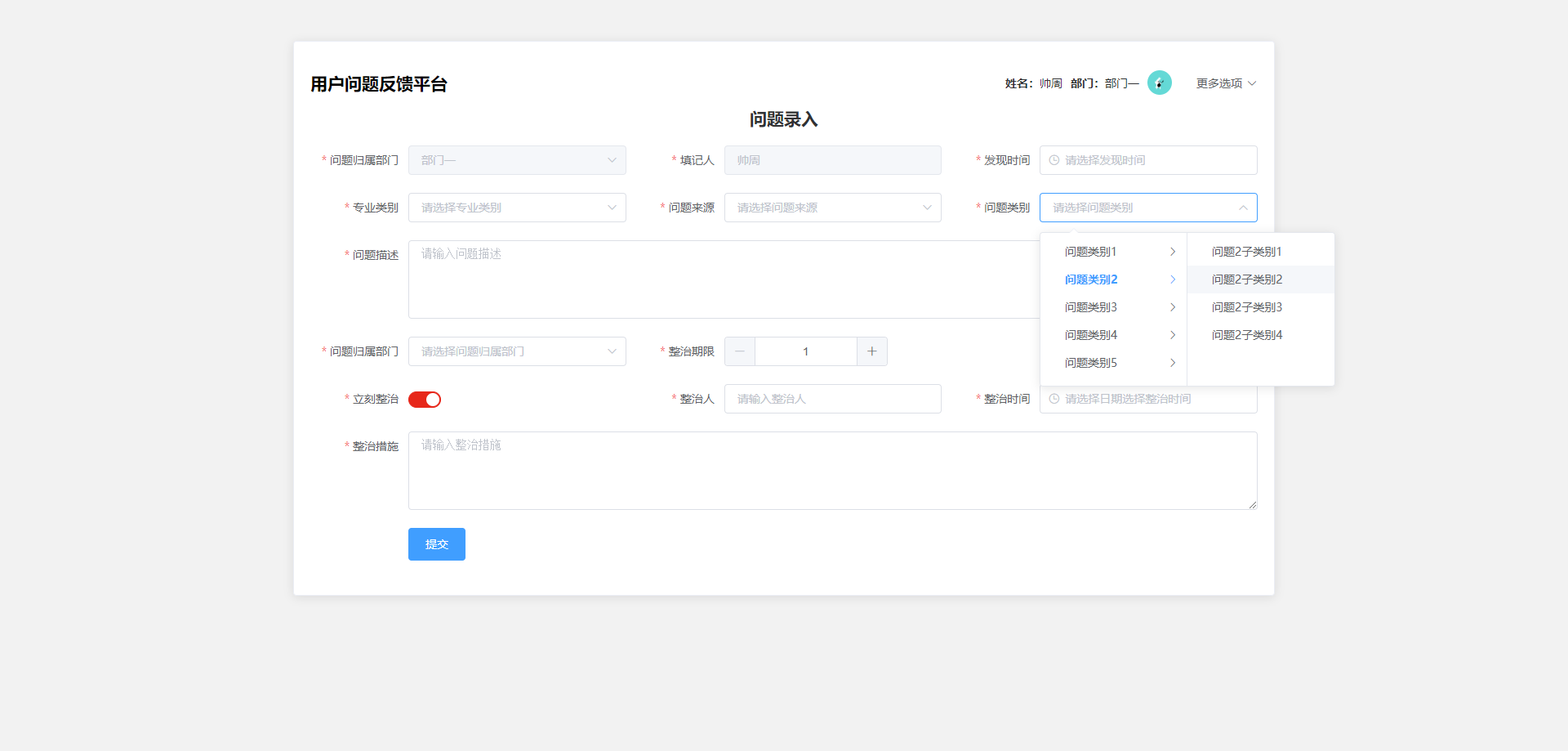Click the chevron beside 问题类别1
Image resolution: width=1568 pixels, height=751 pixels.
click(1173, 252)
